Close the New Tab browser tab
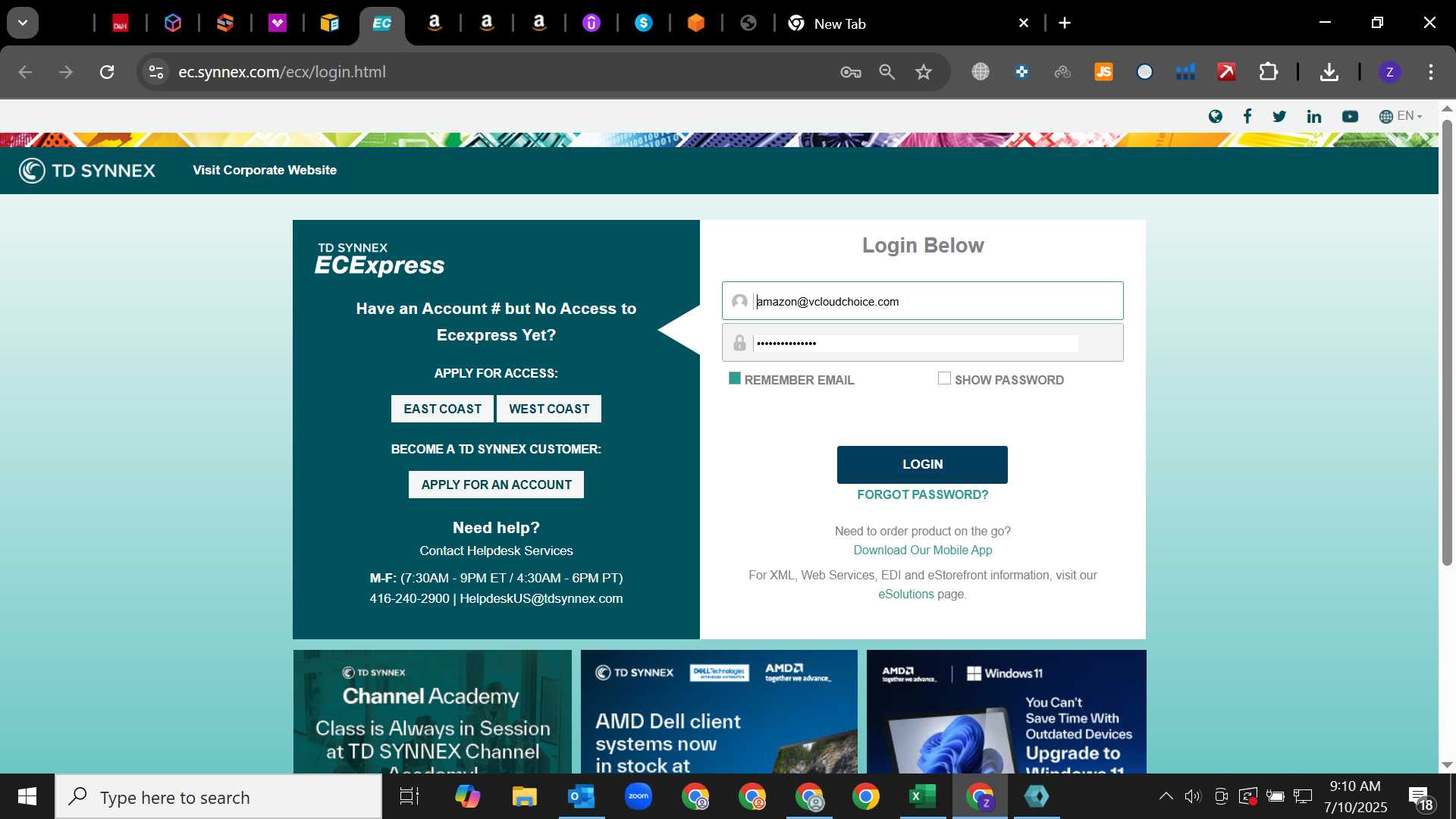1456x819 pixels. (x=1023, y=24)
